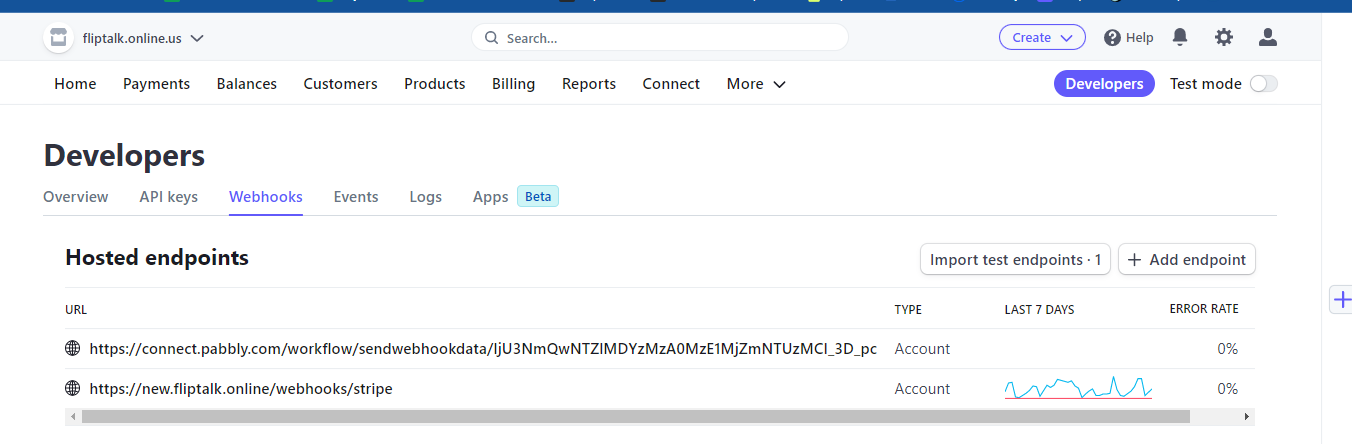Click the TYPE column header
1352x444 pixels.
click(908, 310)
